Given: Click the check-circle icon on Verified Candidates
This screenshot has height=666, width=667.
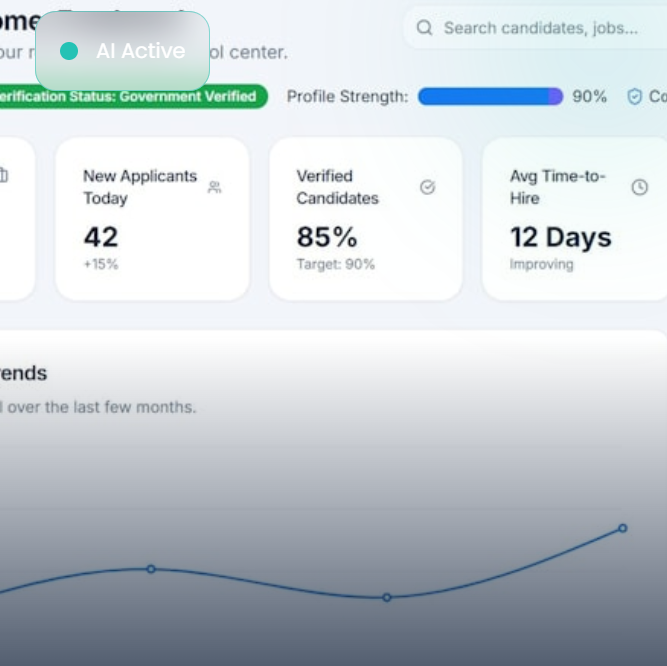Looking at the screenshot, I should [x=428, y=187].
